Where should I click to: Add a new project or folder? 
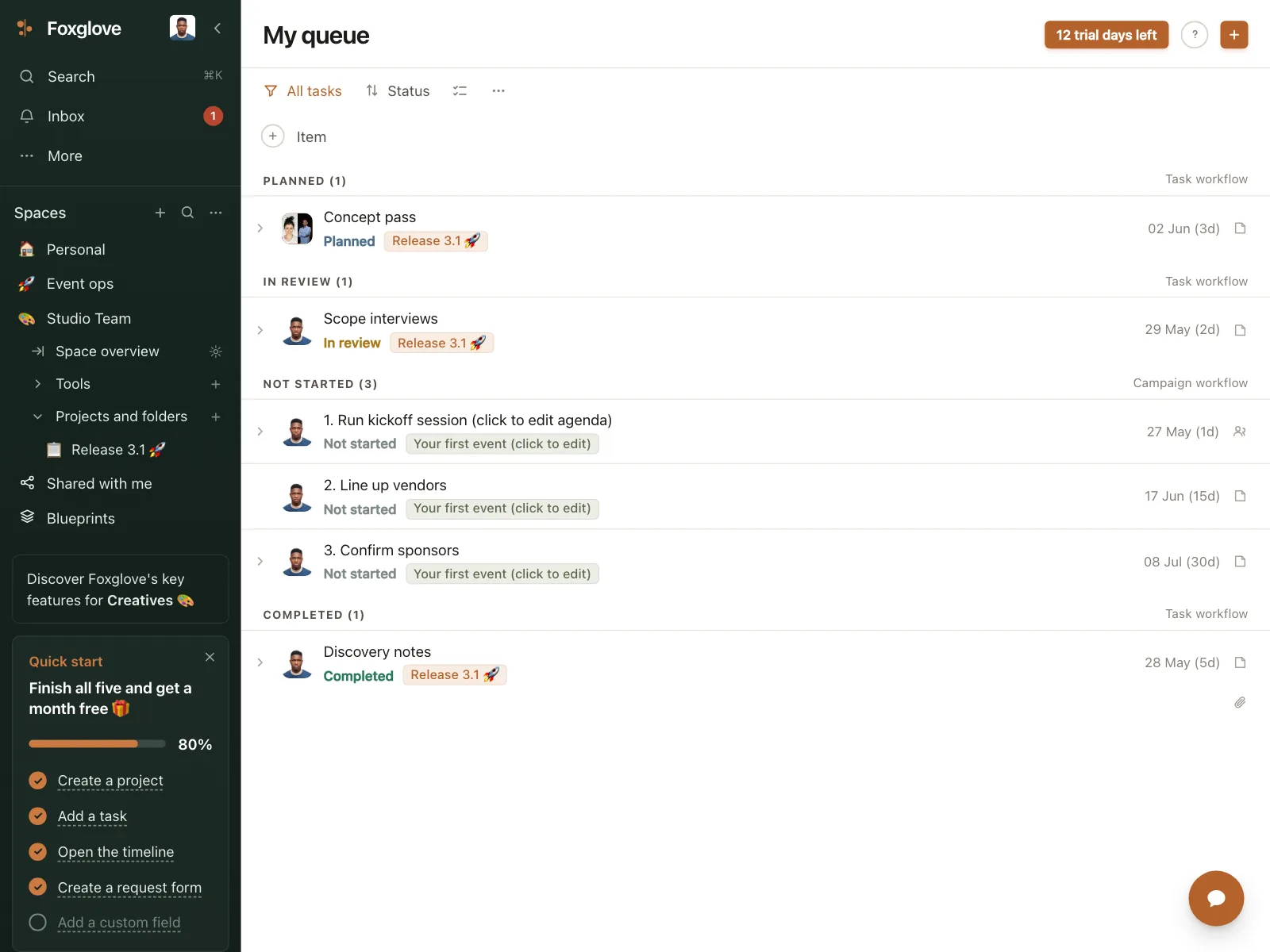(x=216, y=416)
